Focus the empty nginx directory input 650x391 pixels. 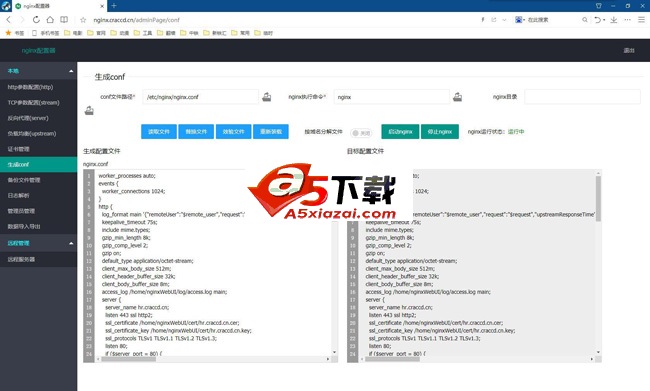tap(582, 97)
